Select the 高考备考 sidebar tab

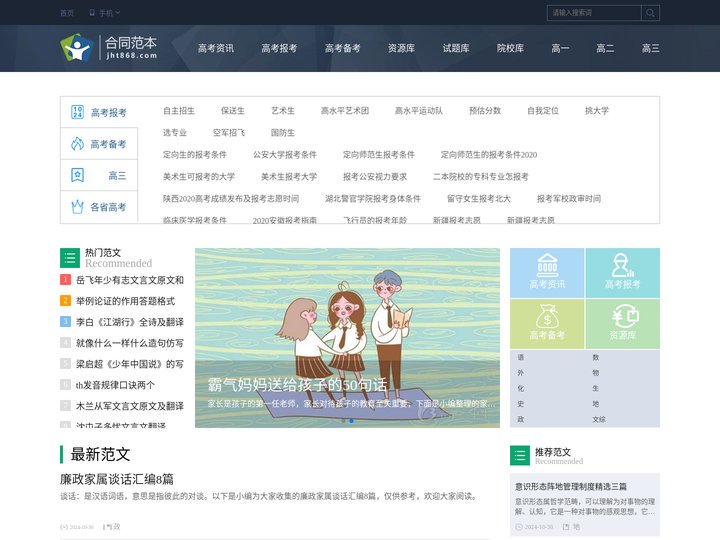pyautogui.click(x=99, y=144)
